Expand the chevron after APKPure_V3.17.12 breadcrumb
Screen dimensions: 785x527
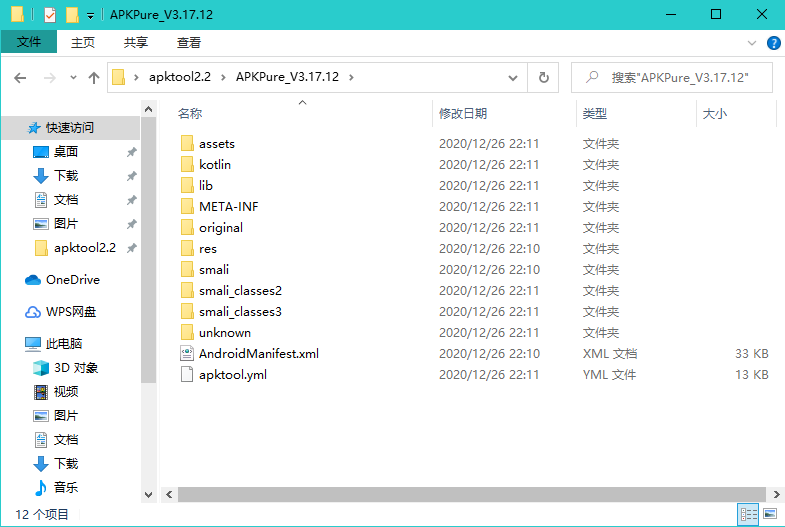(351, 78)
